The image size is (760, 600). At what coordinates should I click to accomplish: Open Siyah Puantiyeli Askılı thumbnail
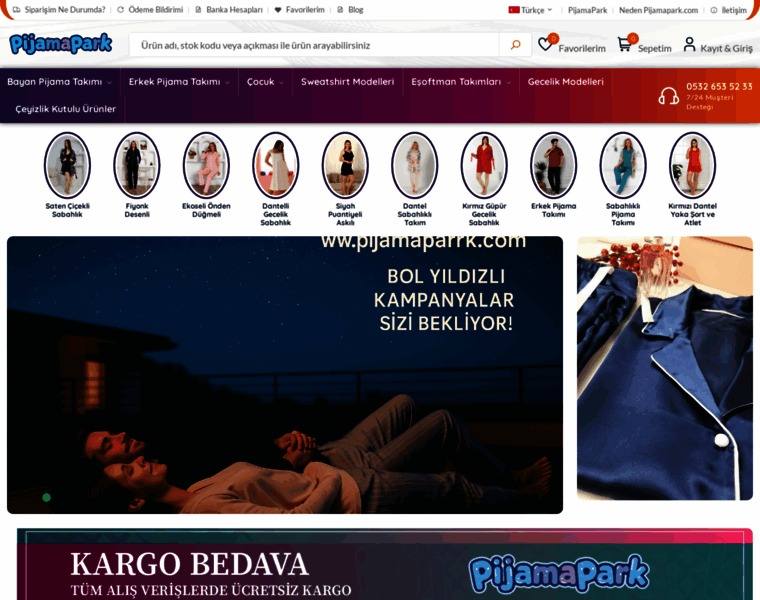click(x=345, y=165)
